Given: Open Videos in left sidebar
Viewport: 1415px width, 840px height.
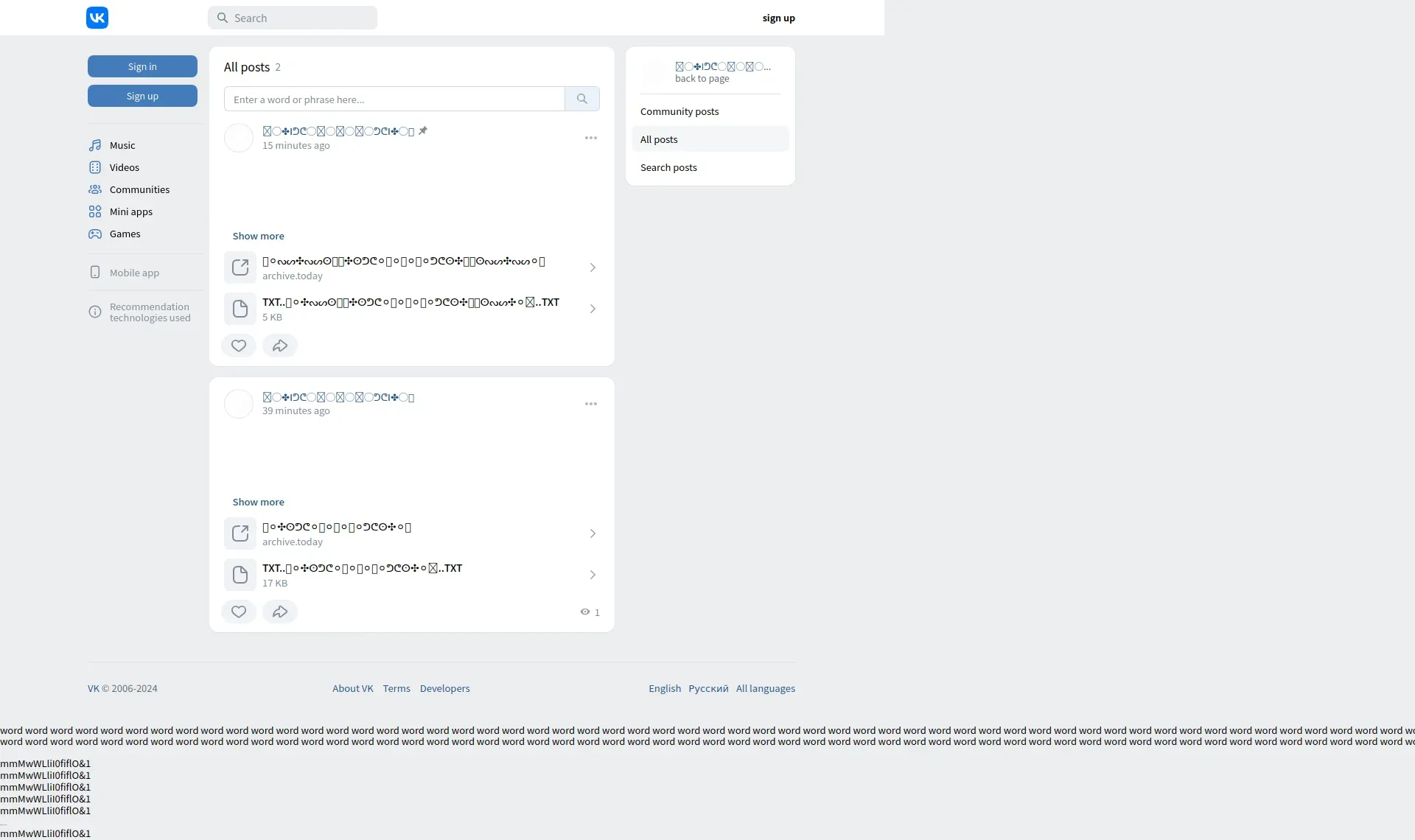Looking at the screenshot, I should (124, 167).
